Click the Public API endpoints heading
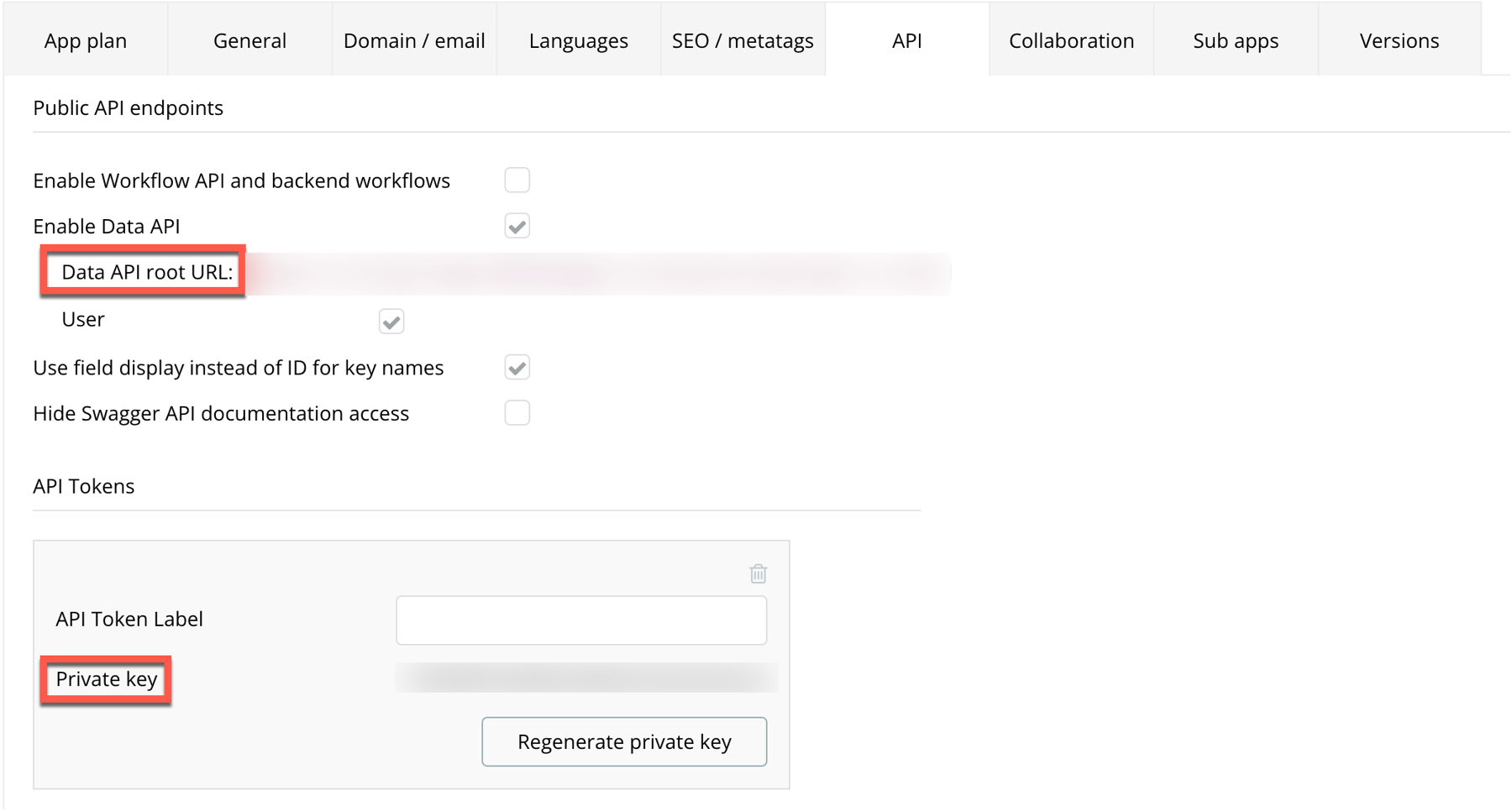 tap(128, 107)
